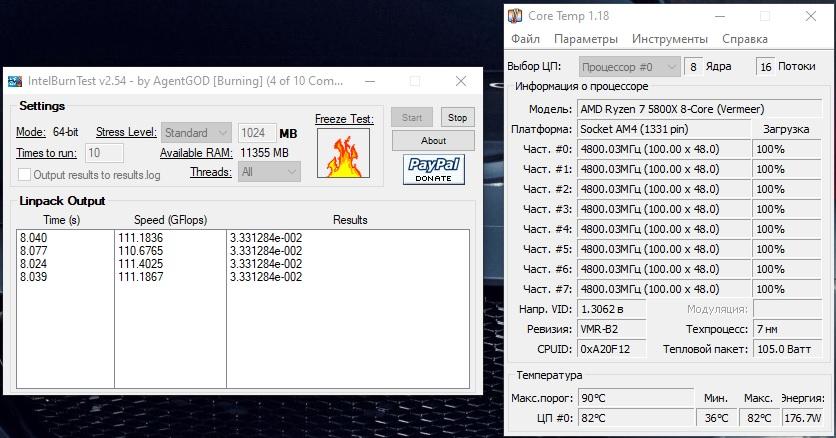Open the Параметры menu
The width and height of the screenshot is (836, 438).
coord(586,39)
